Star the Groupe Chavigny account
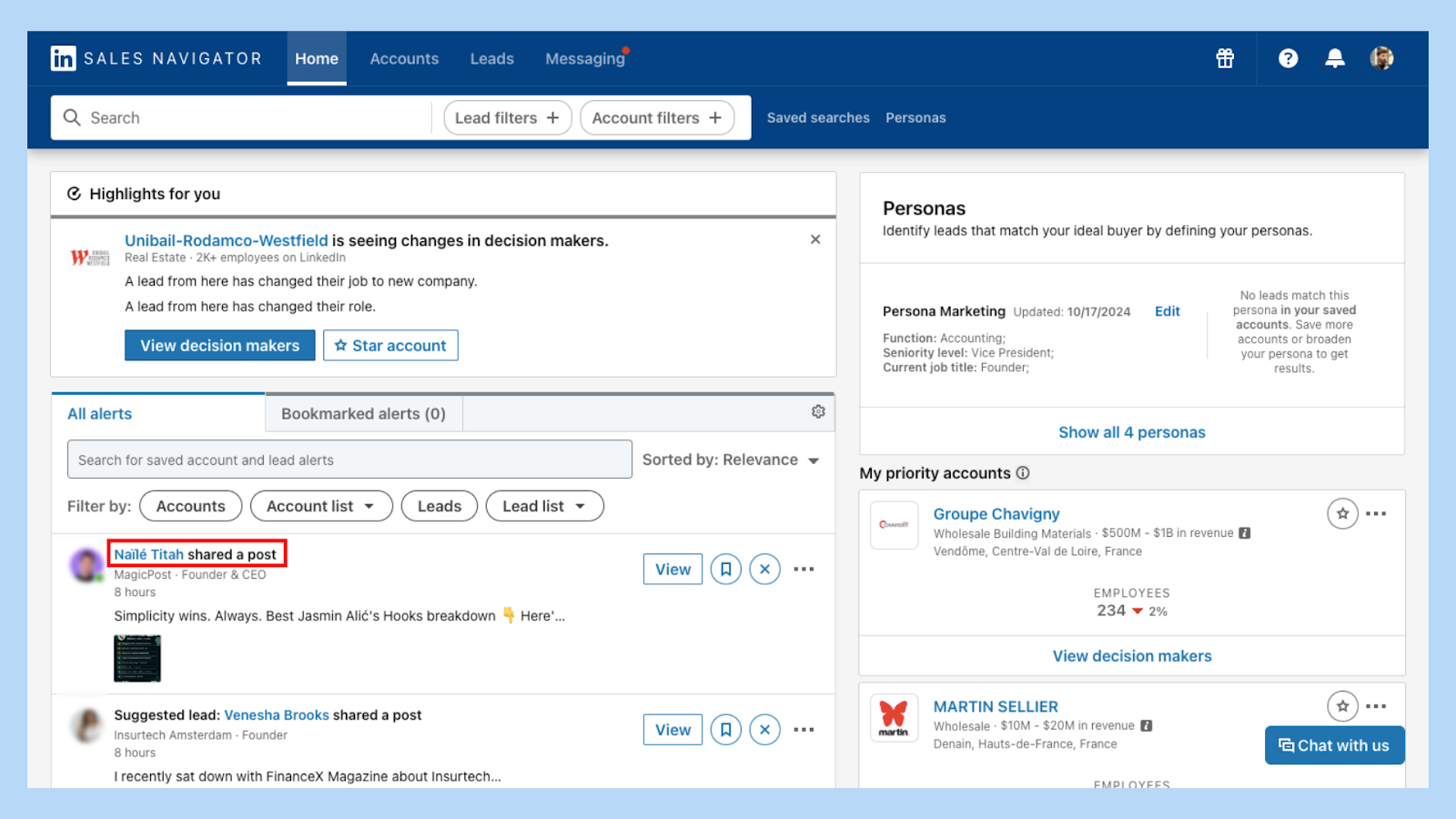The height and width of the screenshot is (819, 1456). tap(1342, 513)
